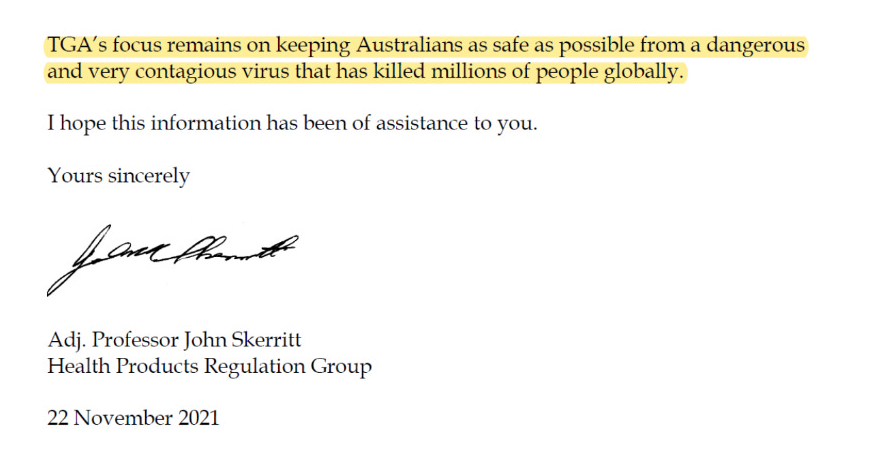Click the handwritten signature image

point(170,259)
